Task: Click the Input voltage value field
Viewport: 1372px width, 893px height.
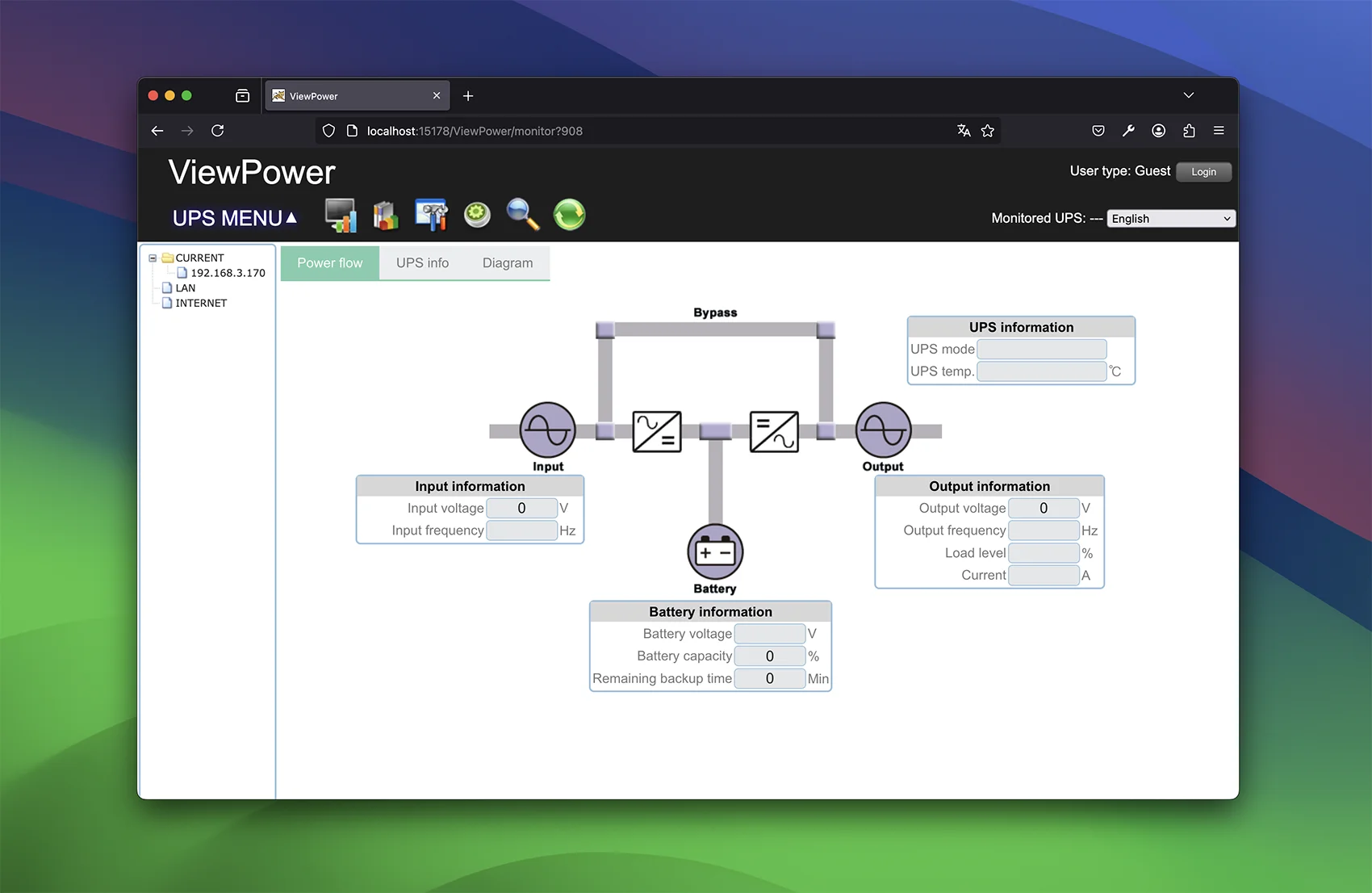Action: pos(521,508)
